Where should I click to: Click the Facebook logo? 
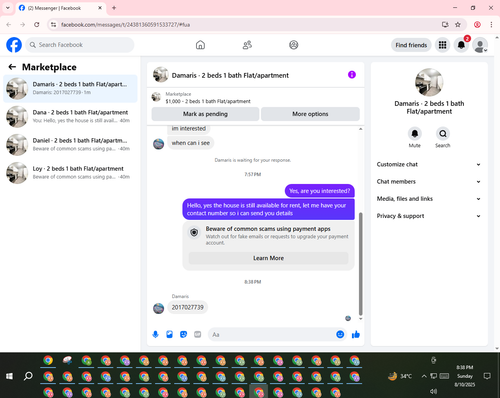tap(14, 45)
